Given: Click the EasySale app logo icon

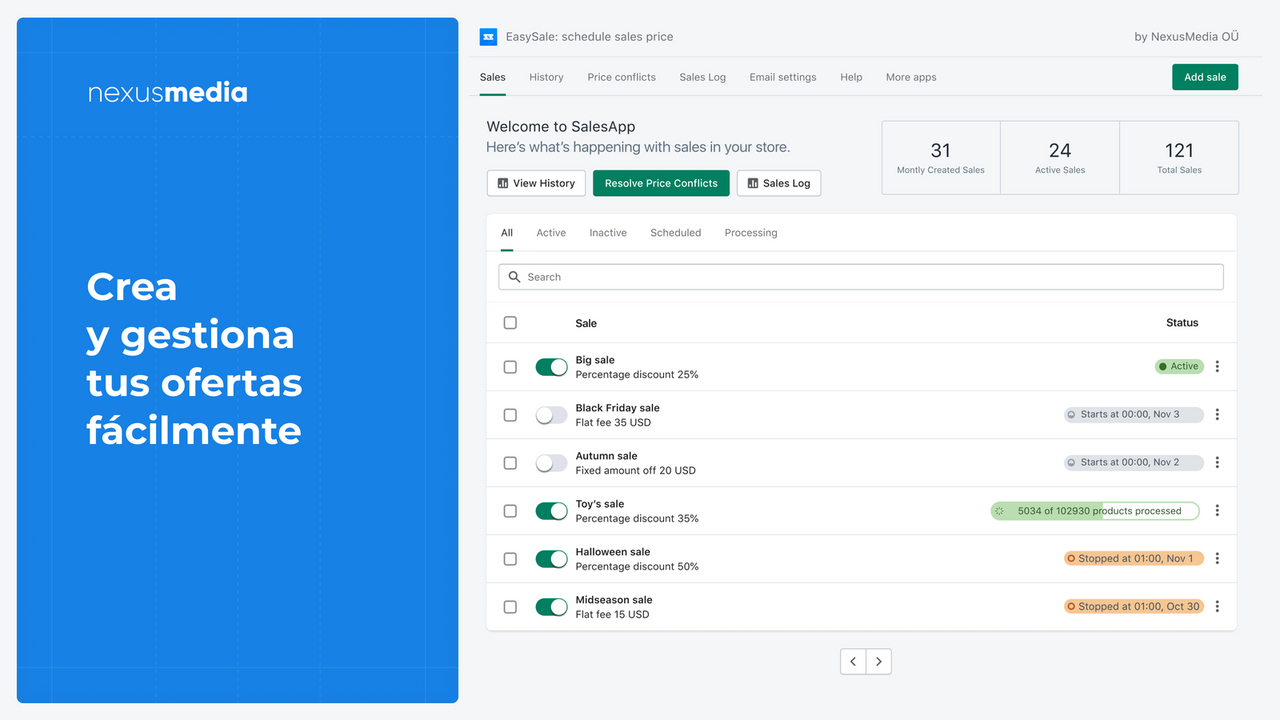Looking at the screenshot, I should [488, 37].
